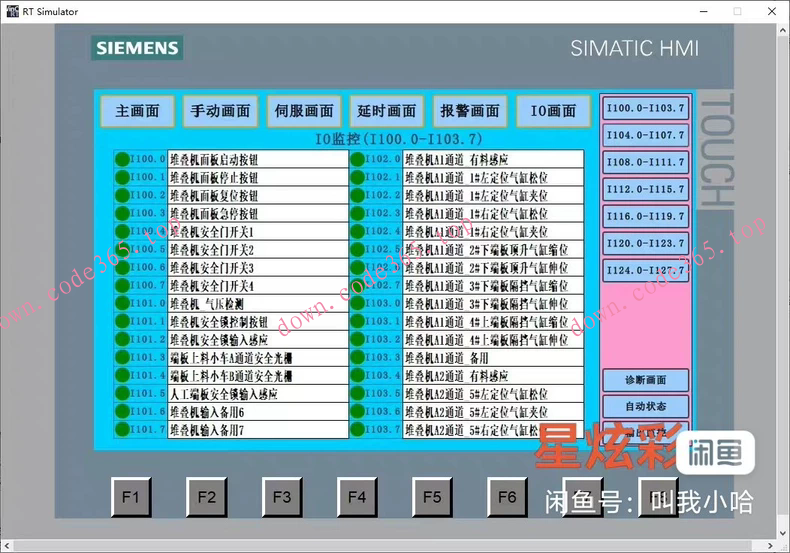Image resolution: width=790 pixels, height=553 pixels.
Task: Click the green indicator for I101.7
Action: tap(122, 430)
